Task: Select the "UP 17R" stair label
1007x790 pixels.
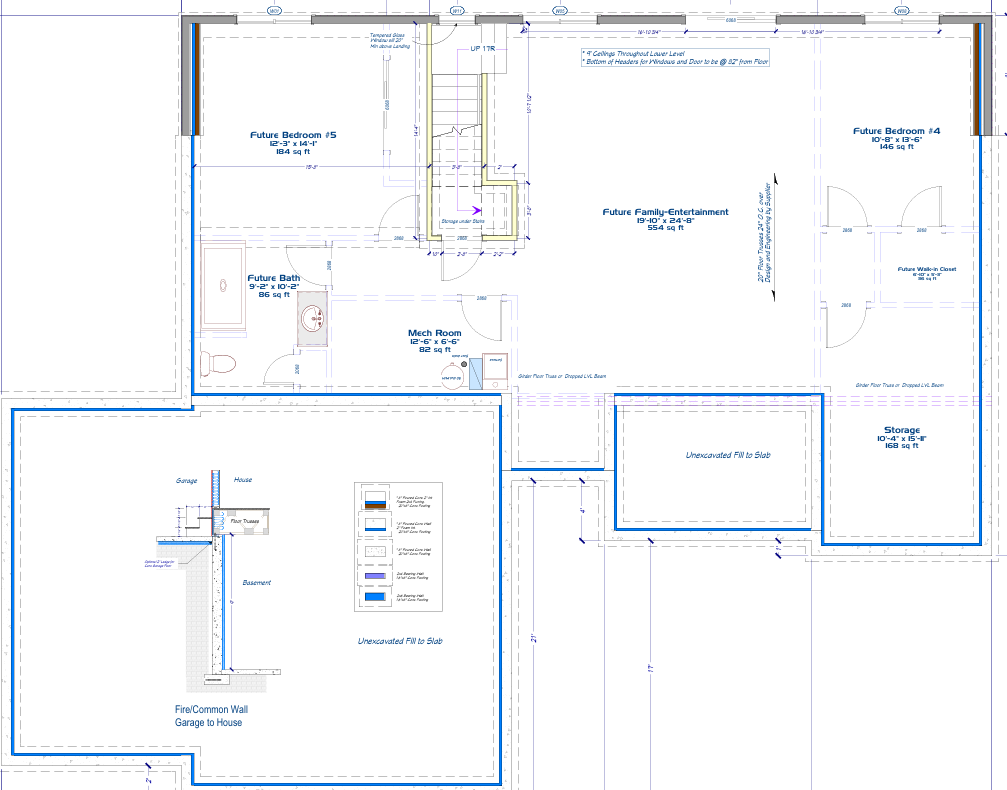Action: pyautogui.click(x=483, y=49)
